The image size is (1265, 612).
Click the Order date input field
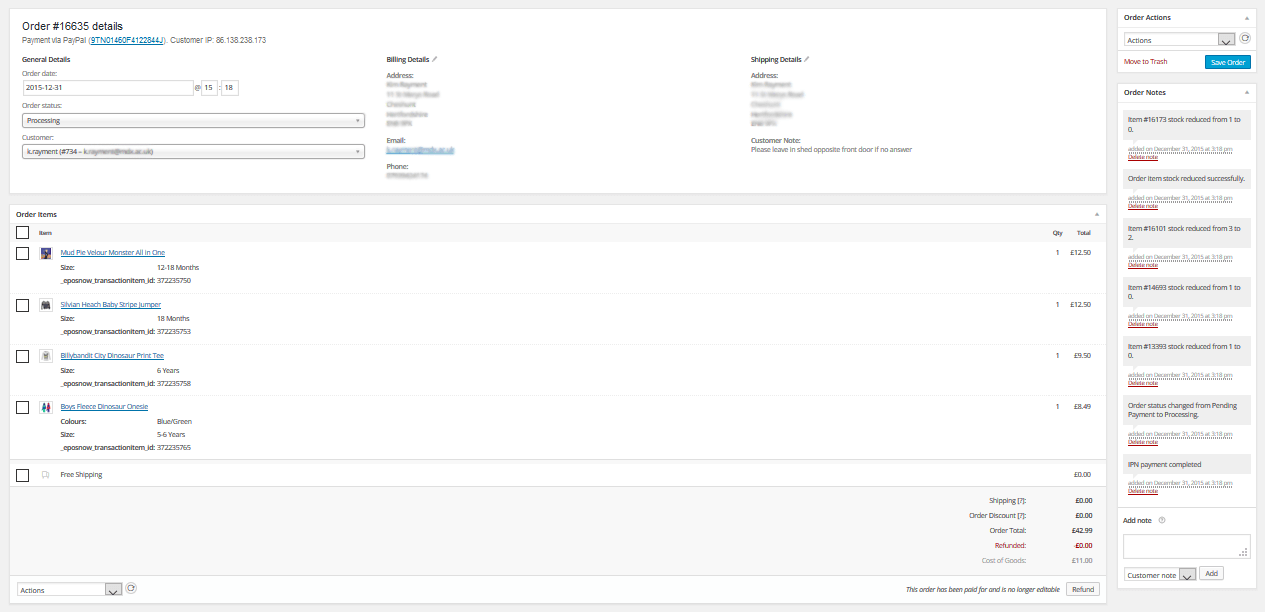pos(107,88)
